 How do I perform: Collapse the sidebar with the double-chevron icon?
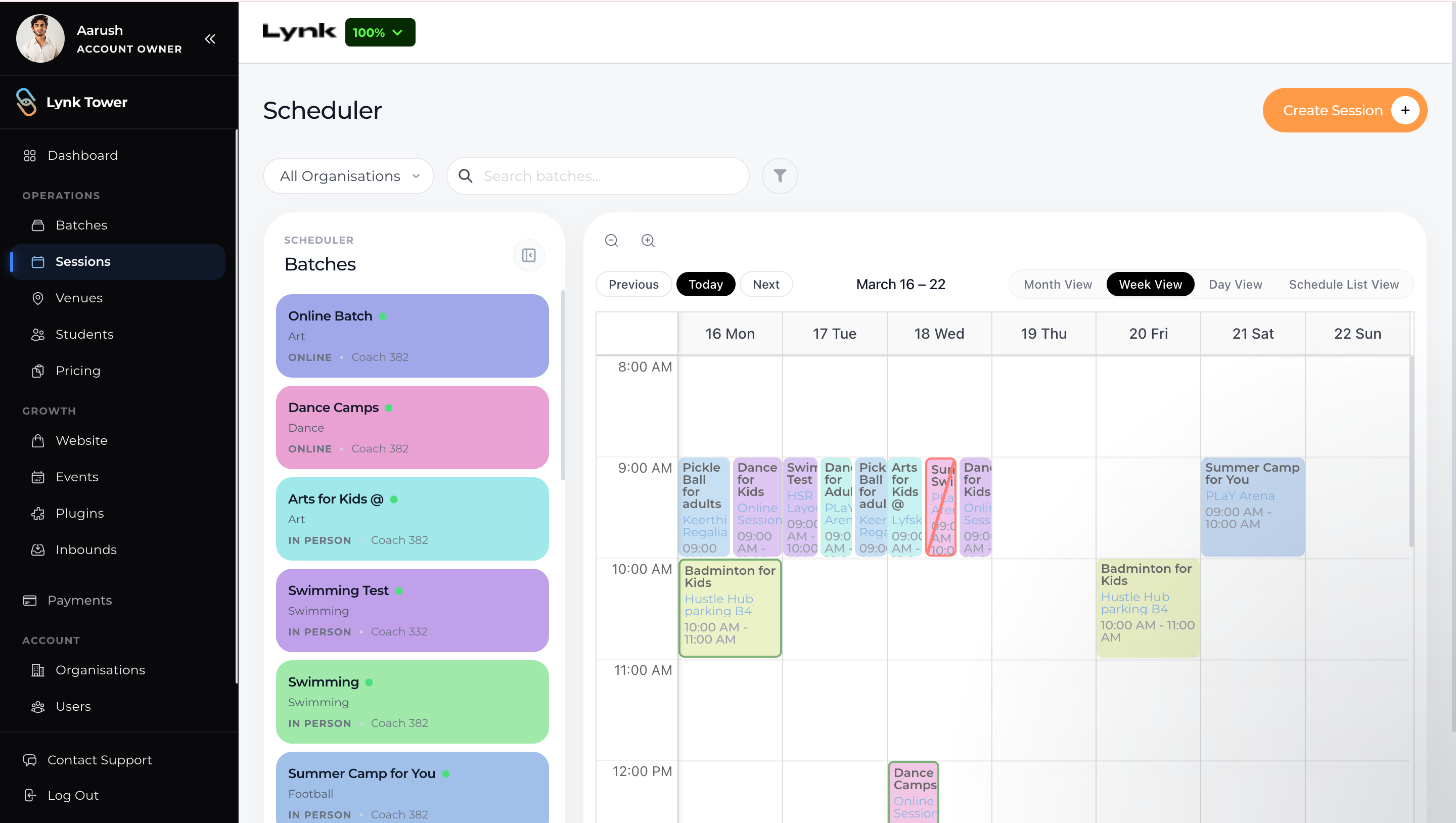pos(210,38)
